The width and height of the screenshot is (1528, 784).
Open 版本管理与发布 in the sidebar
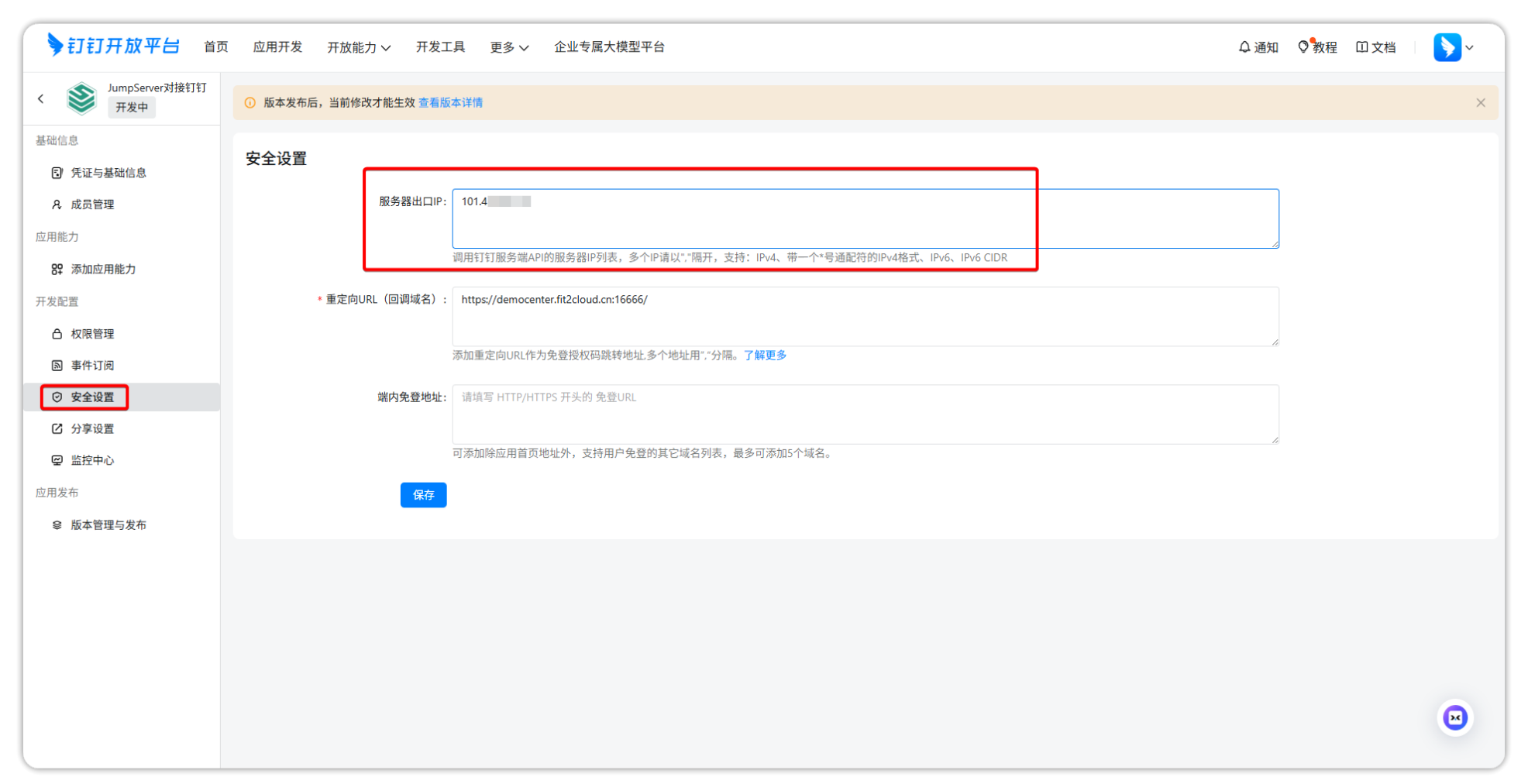coord(108,525)
